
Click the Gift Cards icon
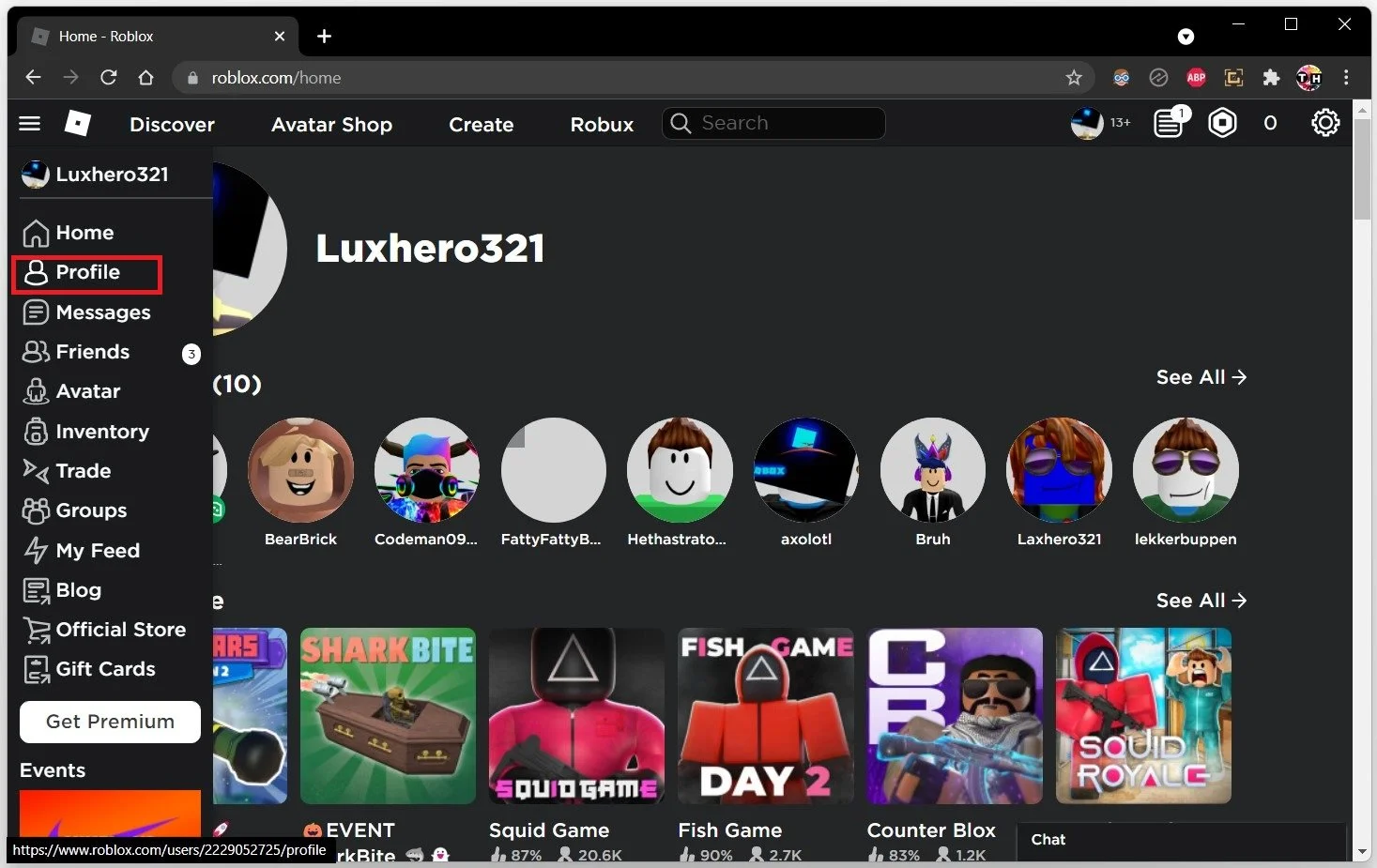36,669
